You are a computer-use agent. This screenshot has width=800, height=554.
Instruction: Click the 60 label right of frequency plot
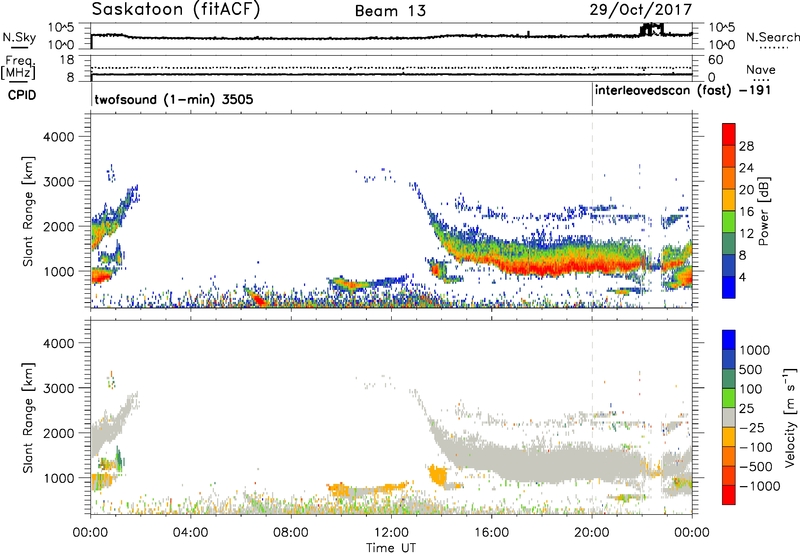pos(715,60)
